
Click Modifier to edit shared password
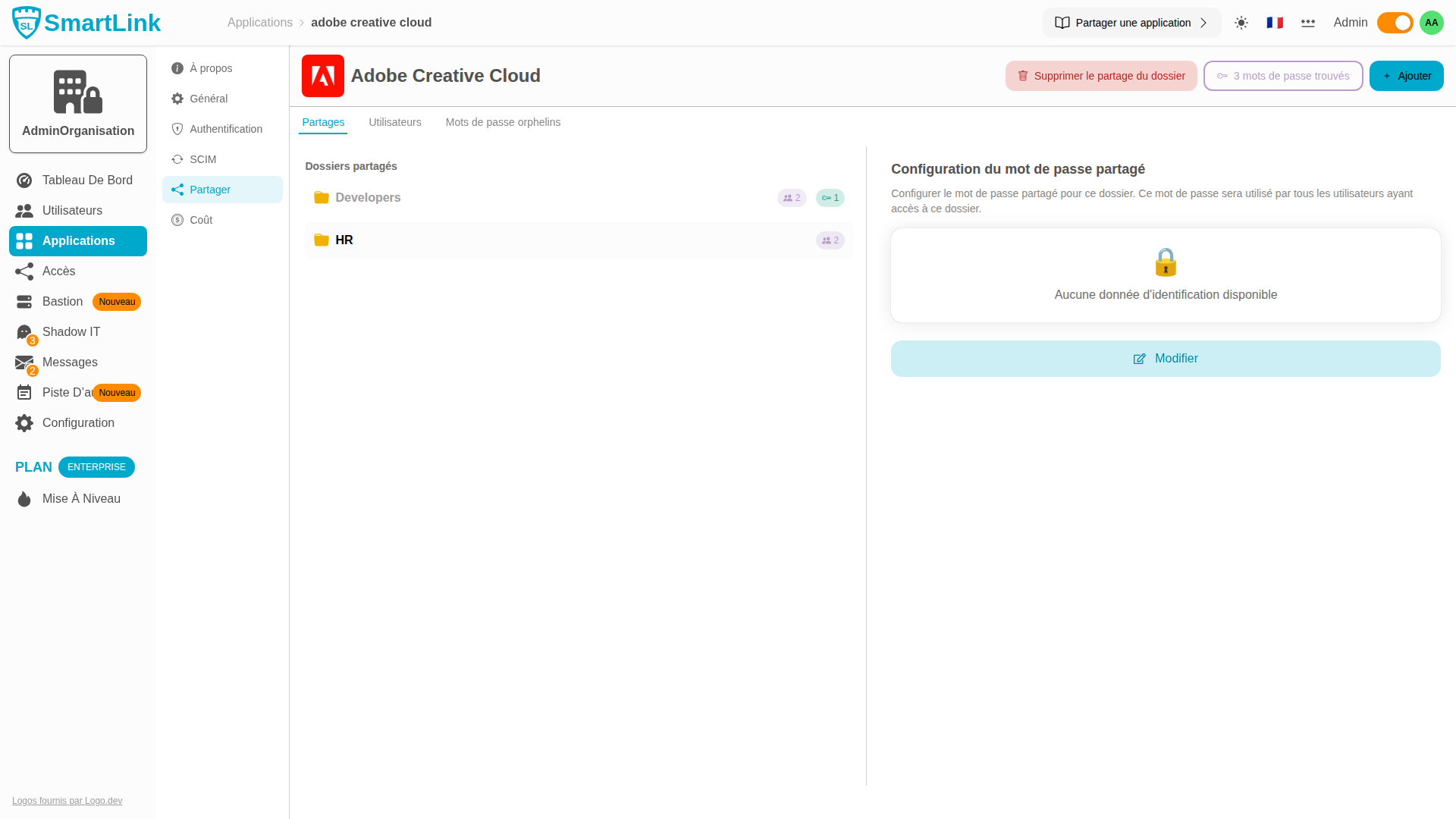[x=1166, y=358]
